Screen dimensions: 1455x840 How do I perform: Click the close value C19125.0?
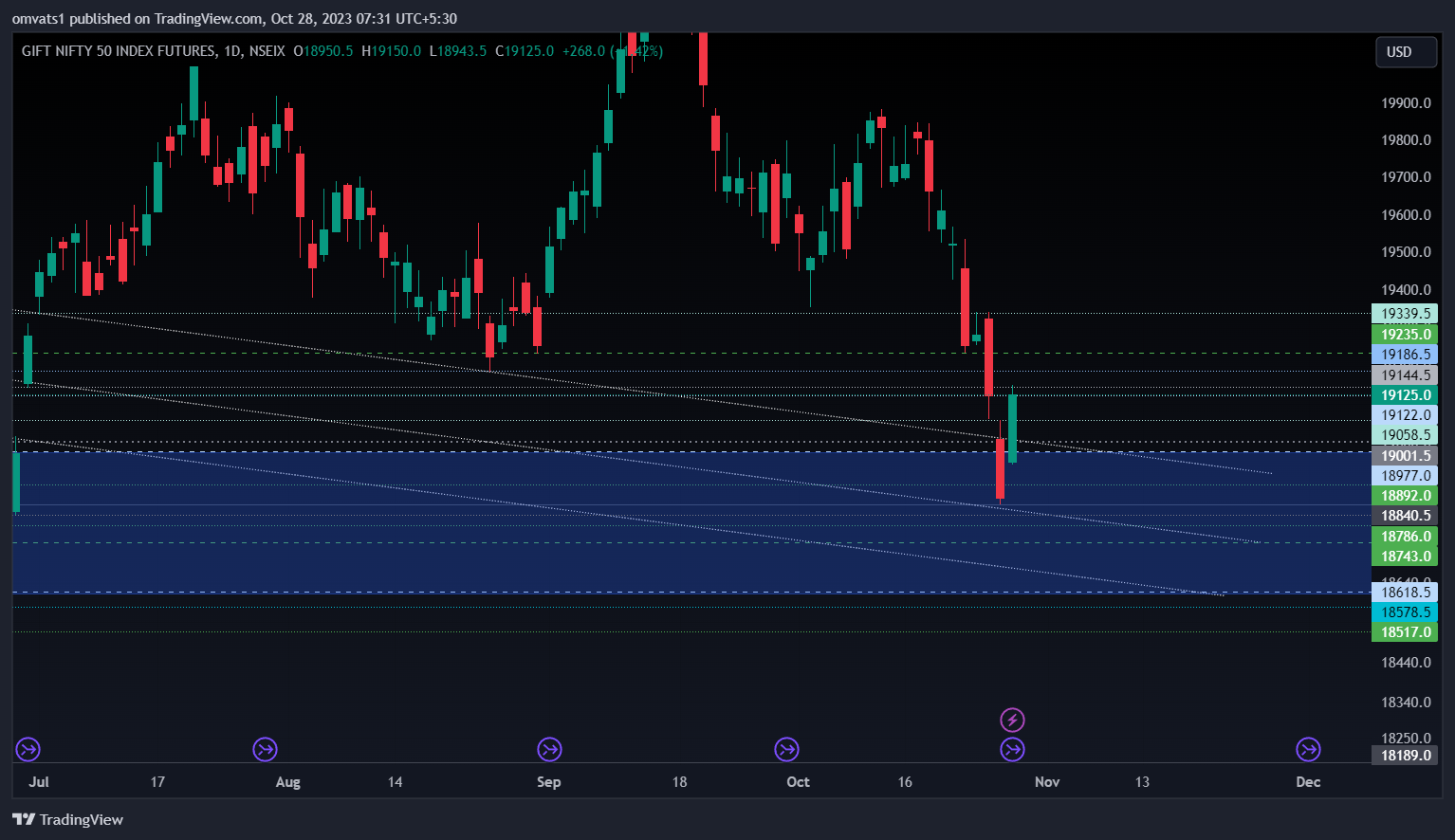point(525,51)
